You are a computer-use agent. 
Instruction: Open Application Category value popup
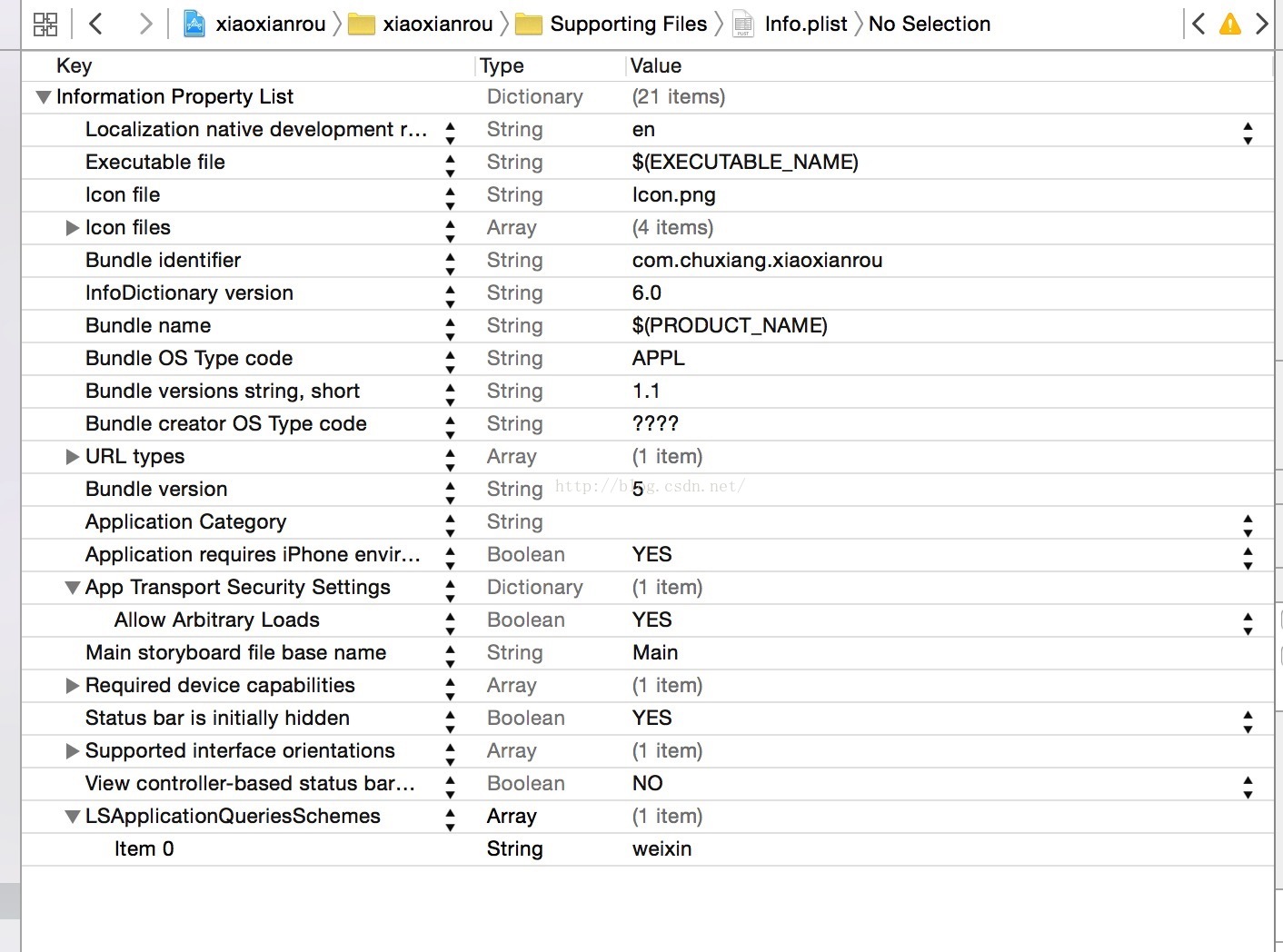[1248, 526]
